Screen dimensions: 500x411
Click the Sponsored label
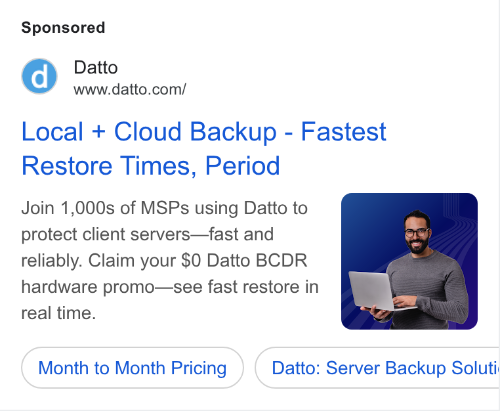click(x=63, y=27)
